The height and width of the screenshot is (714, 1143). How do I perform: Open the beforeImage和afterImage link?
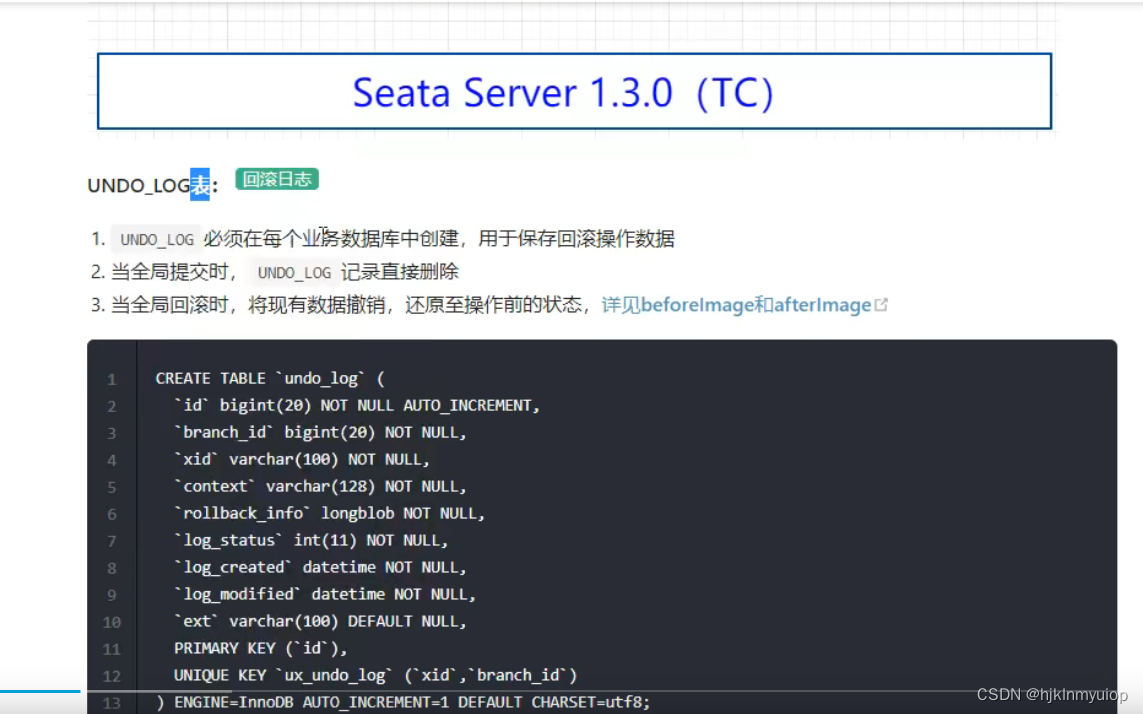pos(736,305)
